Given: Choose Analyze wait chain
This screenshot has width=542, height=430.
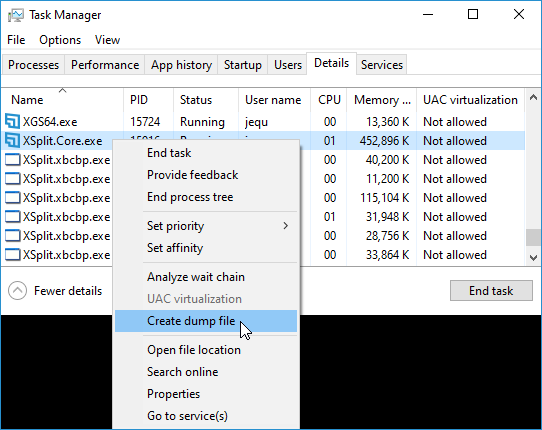Looking at the screenshot, I should (x=206, y=277).
